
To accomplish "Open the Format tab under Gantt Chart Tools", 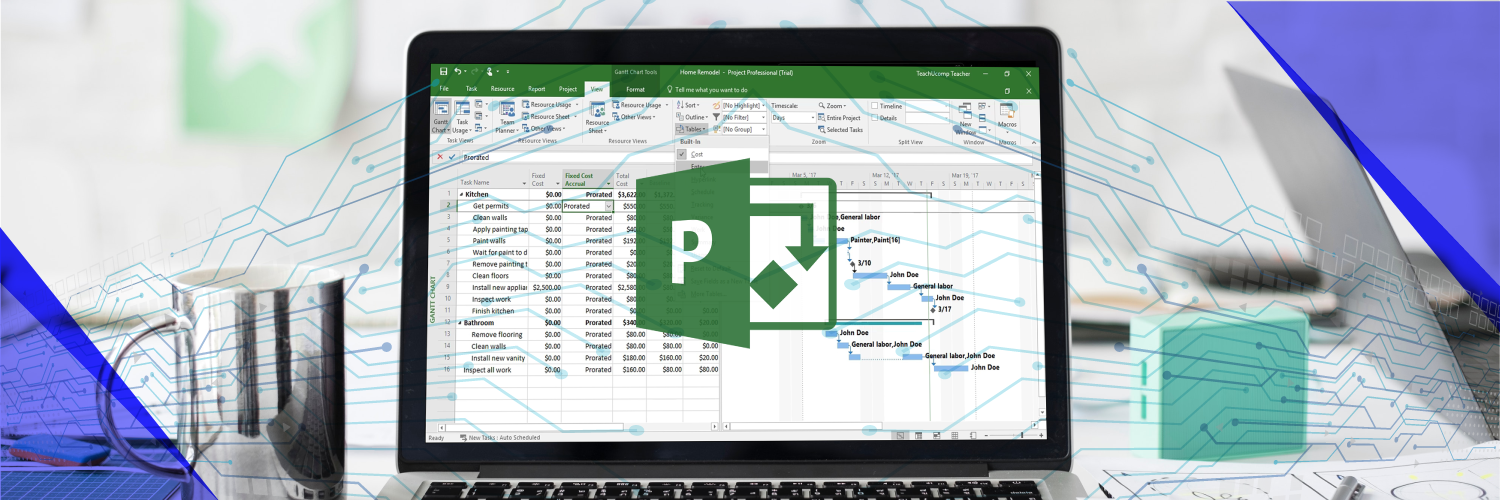I will [635, 89].
